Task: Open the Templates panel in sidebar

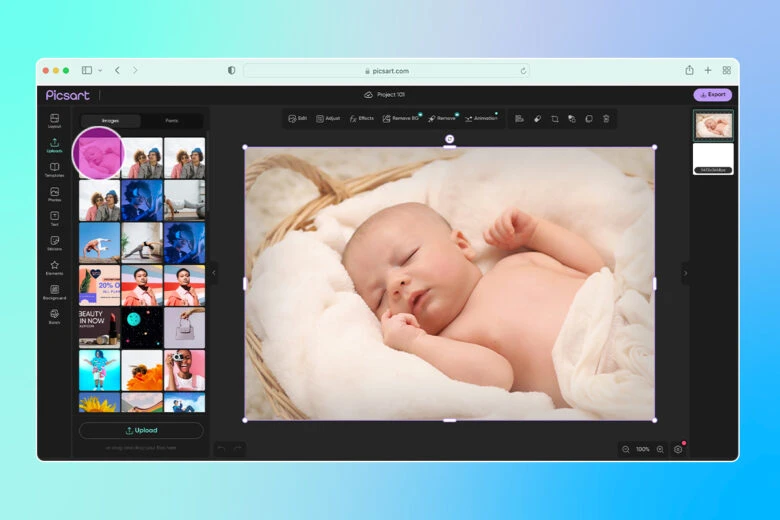Action: 54,170
